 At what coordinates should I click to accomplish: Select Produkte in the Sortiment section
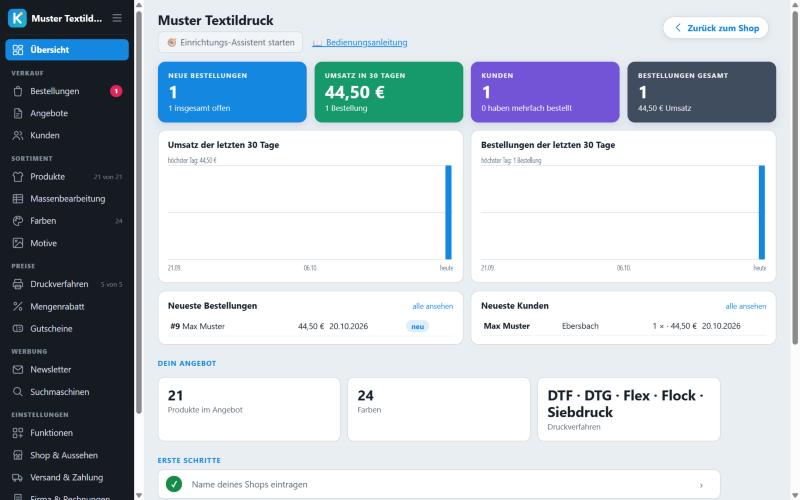click(x=67, y=177)
